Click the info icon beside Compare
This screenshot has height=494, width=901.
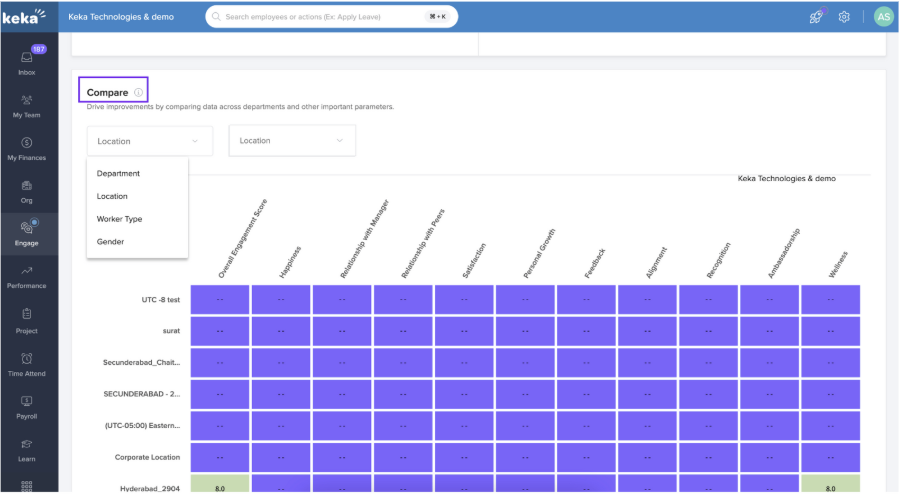coord(138,93)
